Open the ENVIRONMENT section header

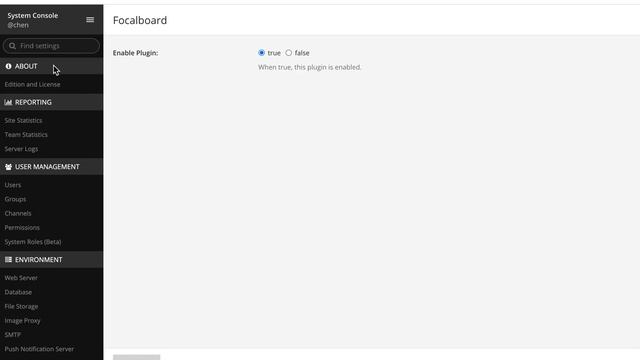point(51,260)
